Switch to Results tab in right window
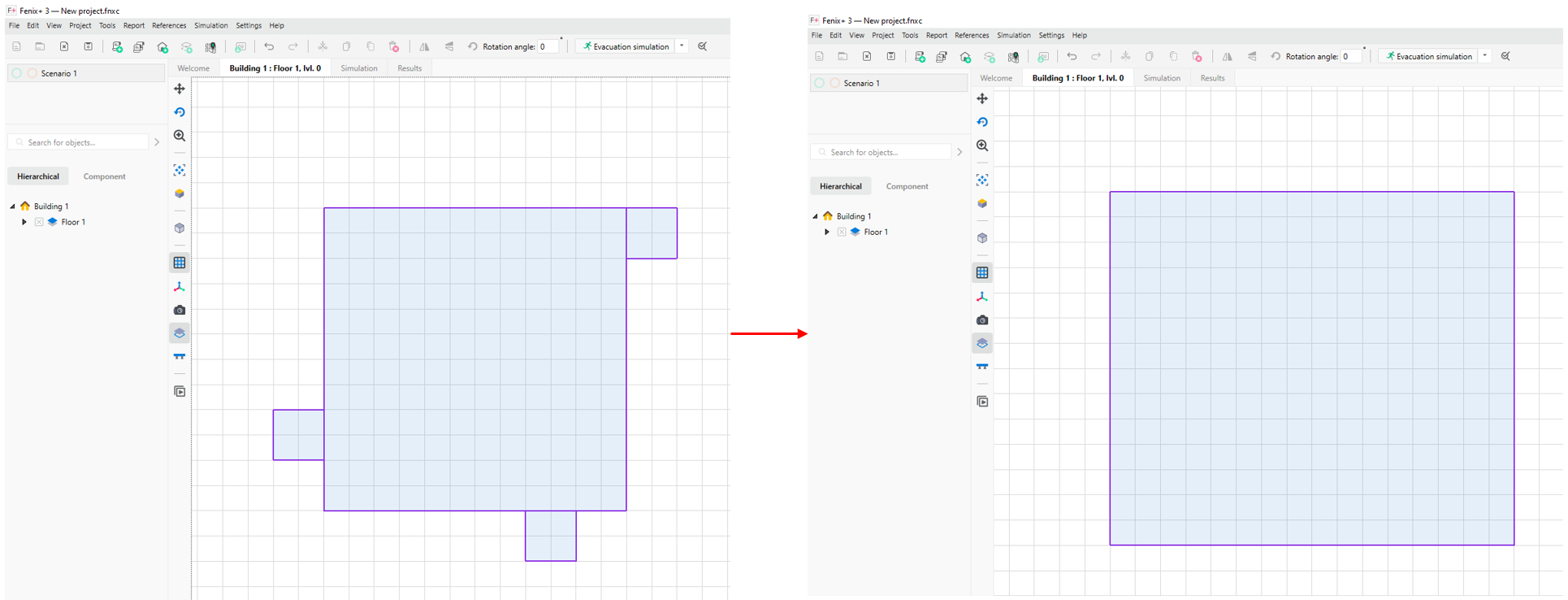 pos(1212,78)
